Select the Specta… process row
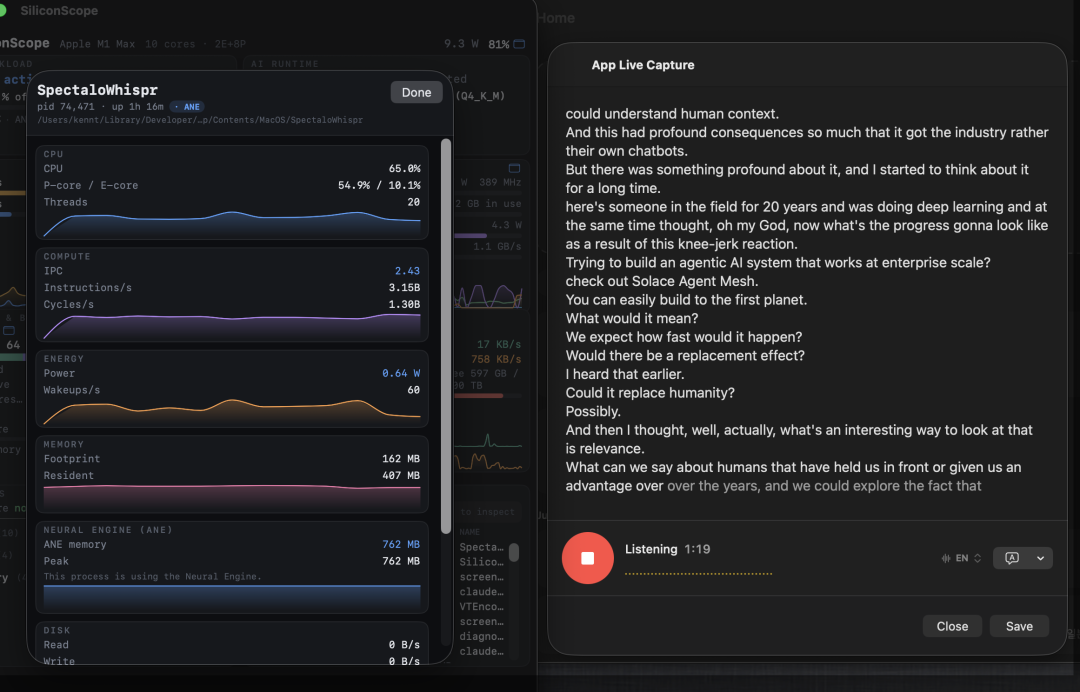The image size is (1080, 692). (481, 547)
